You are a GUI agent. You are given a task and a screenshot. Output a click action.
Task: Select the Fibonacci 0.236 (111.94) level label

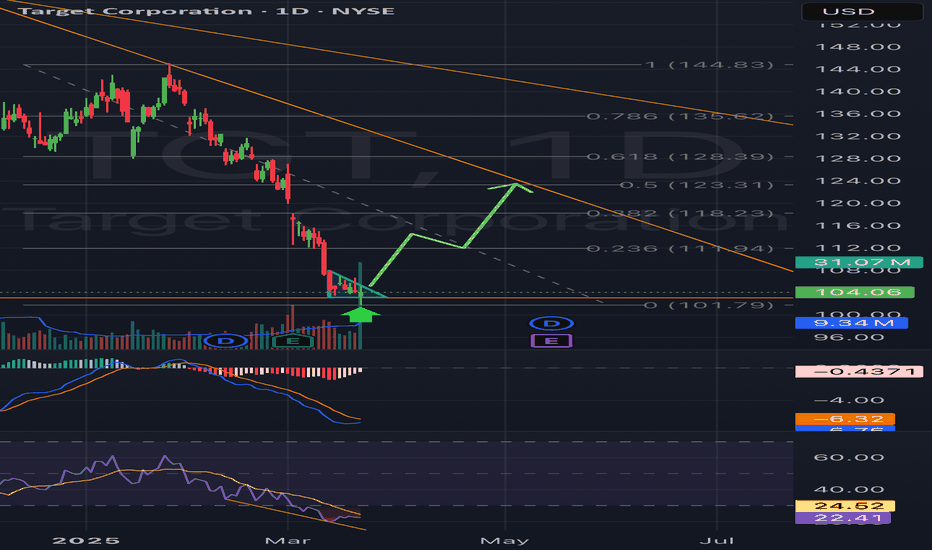(x=680, y=248)
